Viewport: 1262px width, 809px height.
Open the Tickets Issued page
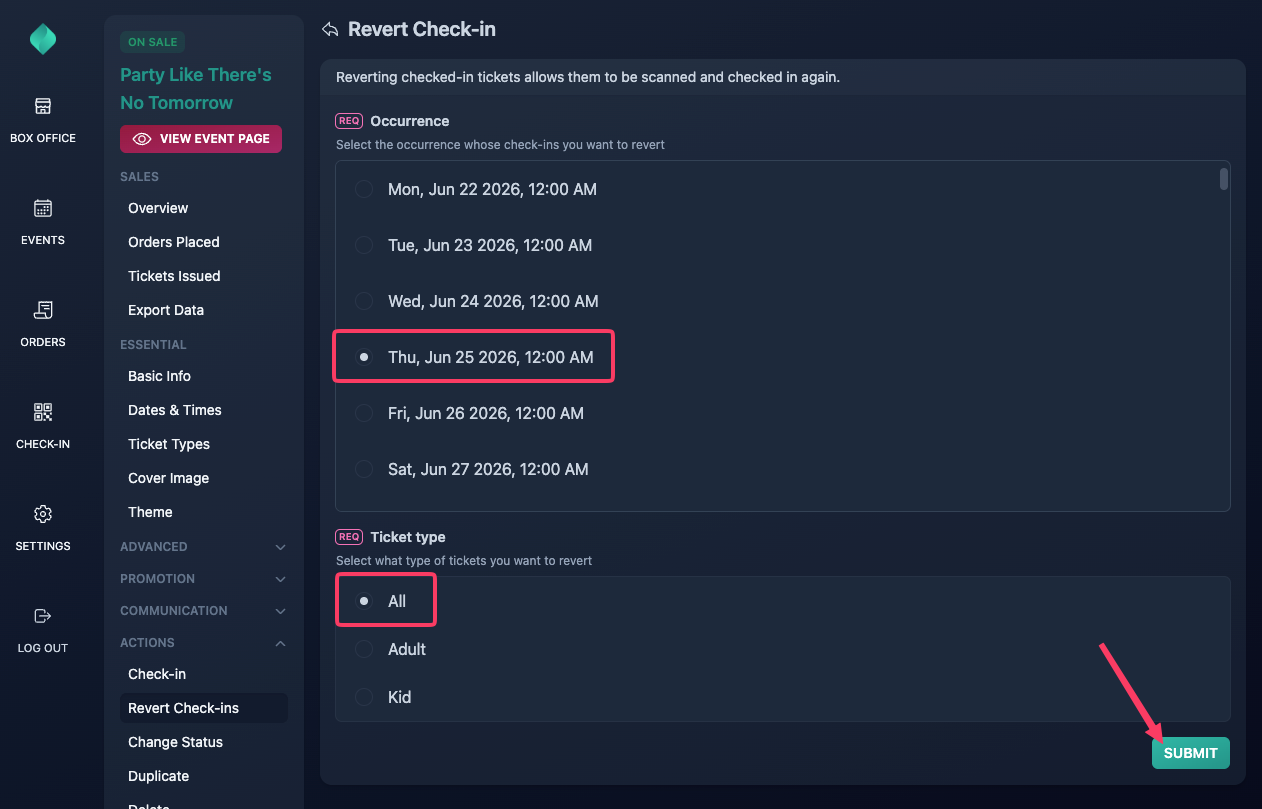174,276
